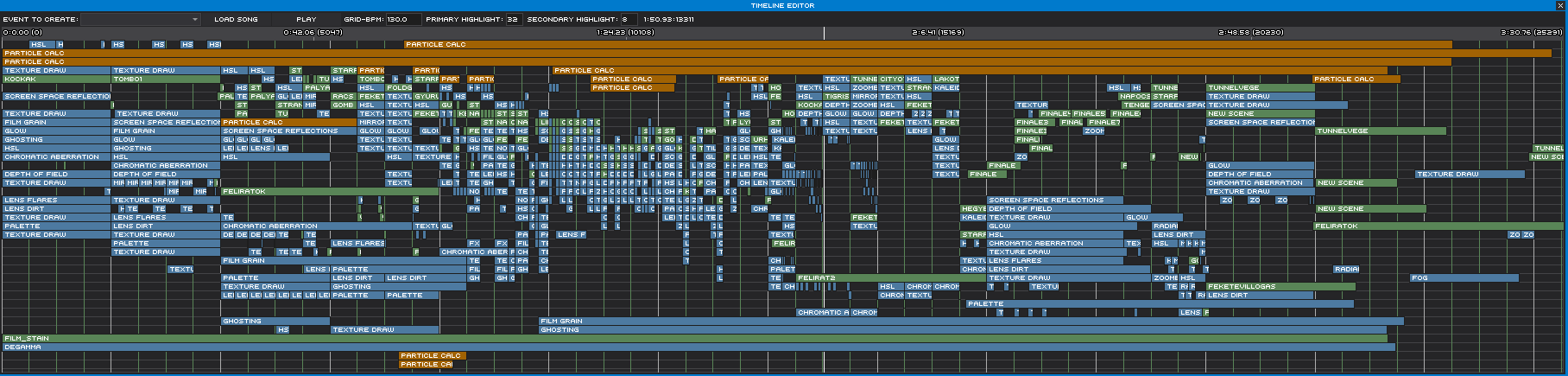Viewport: 1568px width, 376px height.
Task: Click the 0:42.06 (5047) ruler marker
Action: point(313,32)
